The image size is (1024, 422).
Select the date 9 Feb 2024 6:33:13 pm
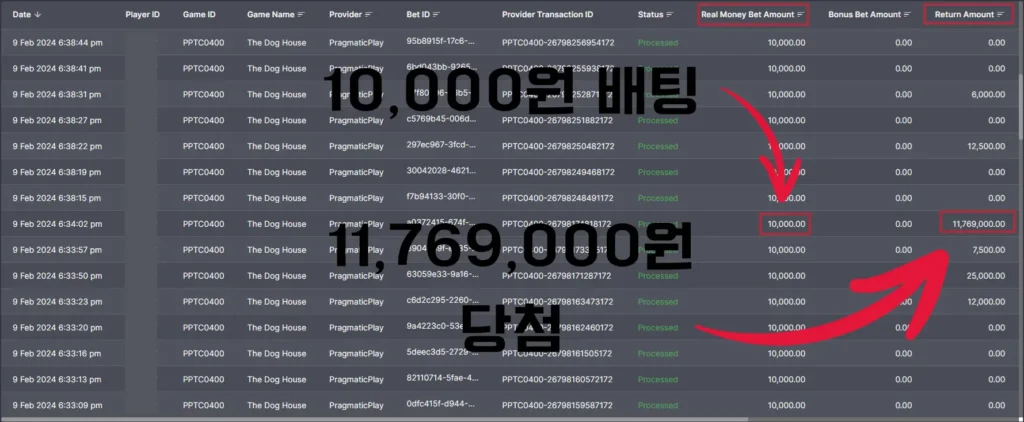point(57,380)
